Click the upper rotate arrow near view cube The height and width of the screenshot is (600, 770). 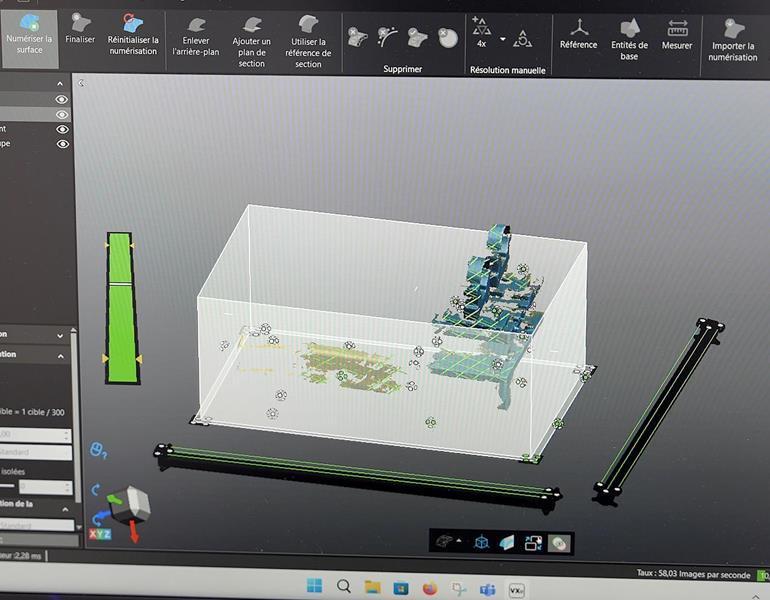(96, 490)
